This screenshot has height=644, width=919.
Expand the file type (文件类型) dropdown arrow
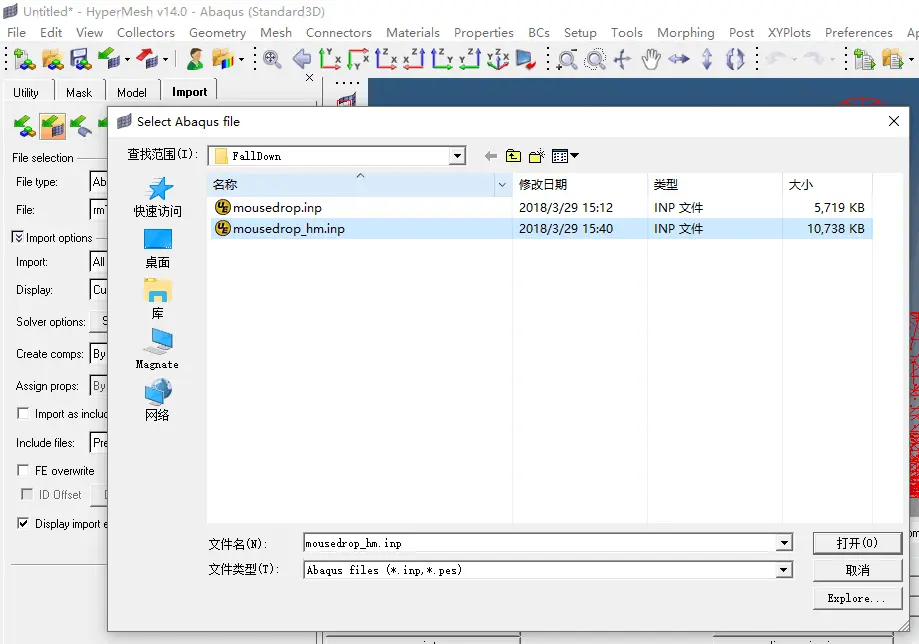(x=784, y=570)
